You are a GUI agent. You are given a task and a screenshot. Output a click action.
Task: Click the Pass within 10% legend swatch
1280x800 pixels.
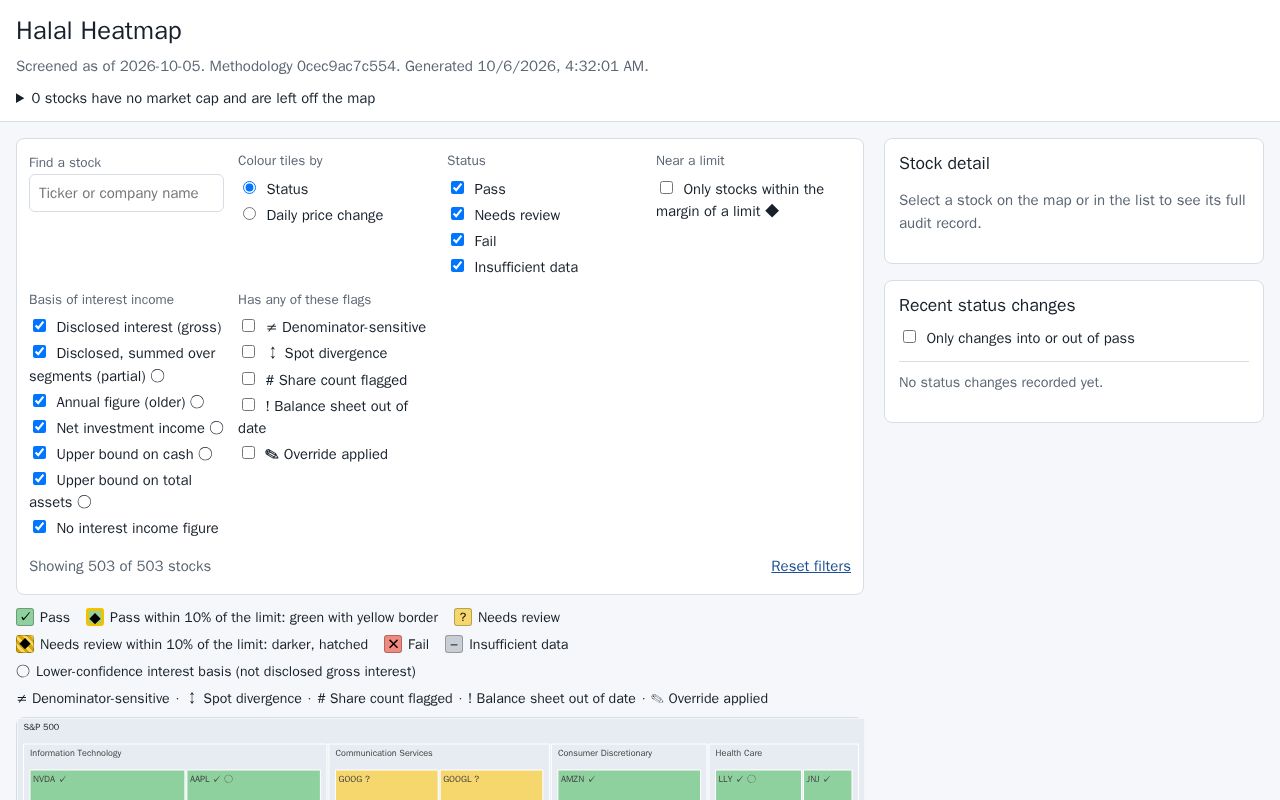click(x=95, y=617)
